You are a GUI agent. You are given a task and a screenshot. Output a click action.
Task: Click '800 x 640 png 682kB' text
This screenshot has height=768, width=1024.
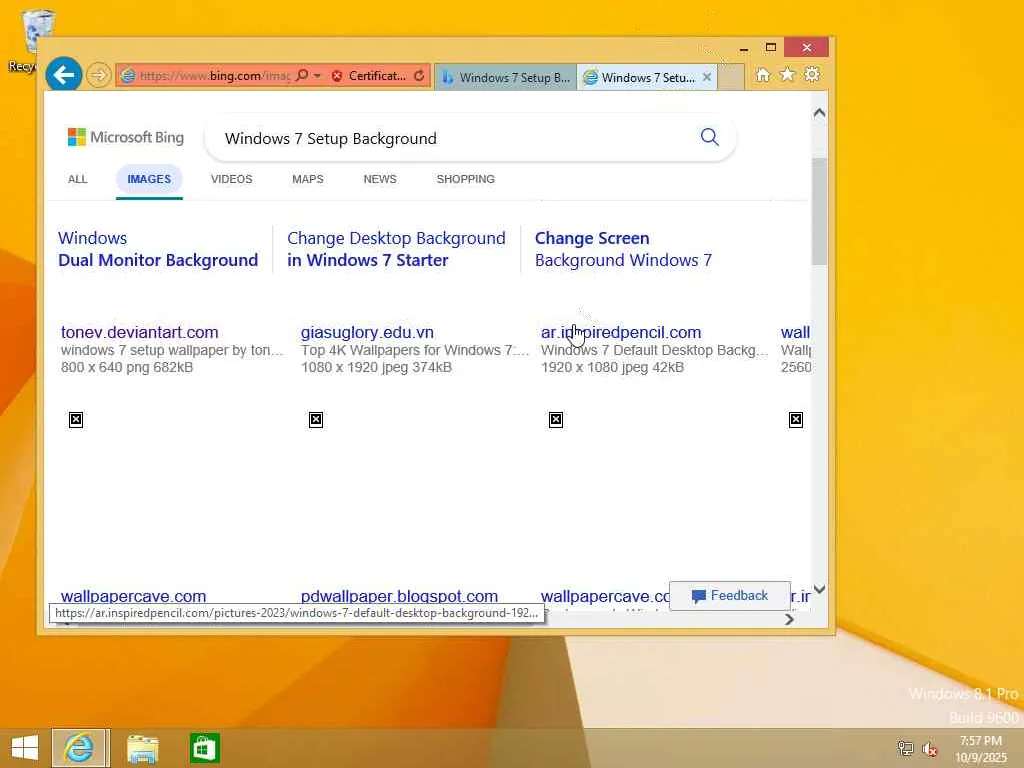(127, 367)
